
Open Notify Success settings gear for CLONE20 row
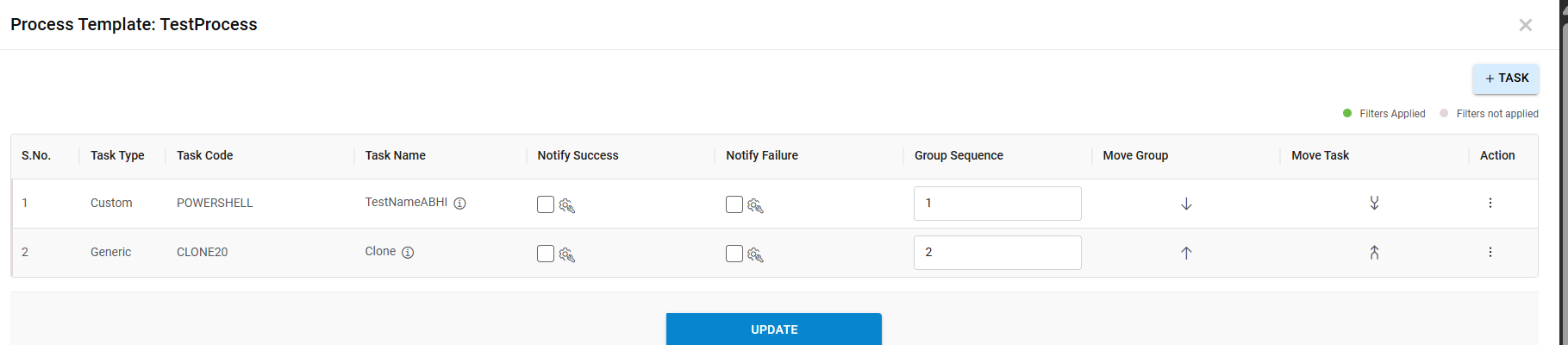point(567,254)
